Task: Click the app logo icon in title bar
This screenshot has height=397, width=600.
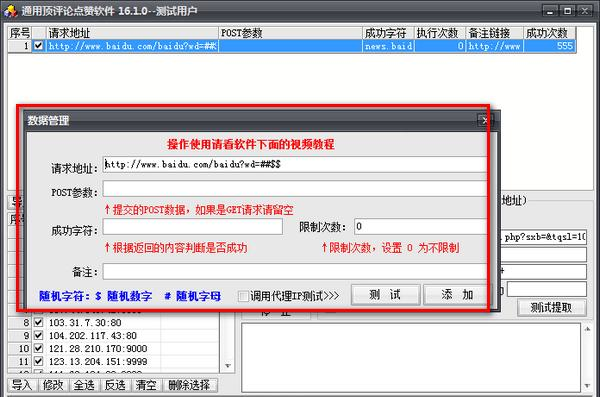Action: [10, 10]
